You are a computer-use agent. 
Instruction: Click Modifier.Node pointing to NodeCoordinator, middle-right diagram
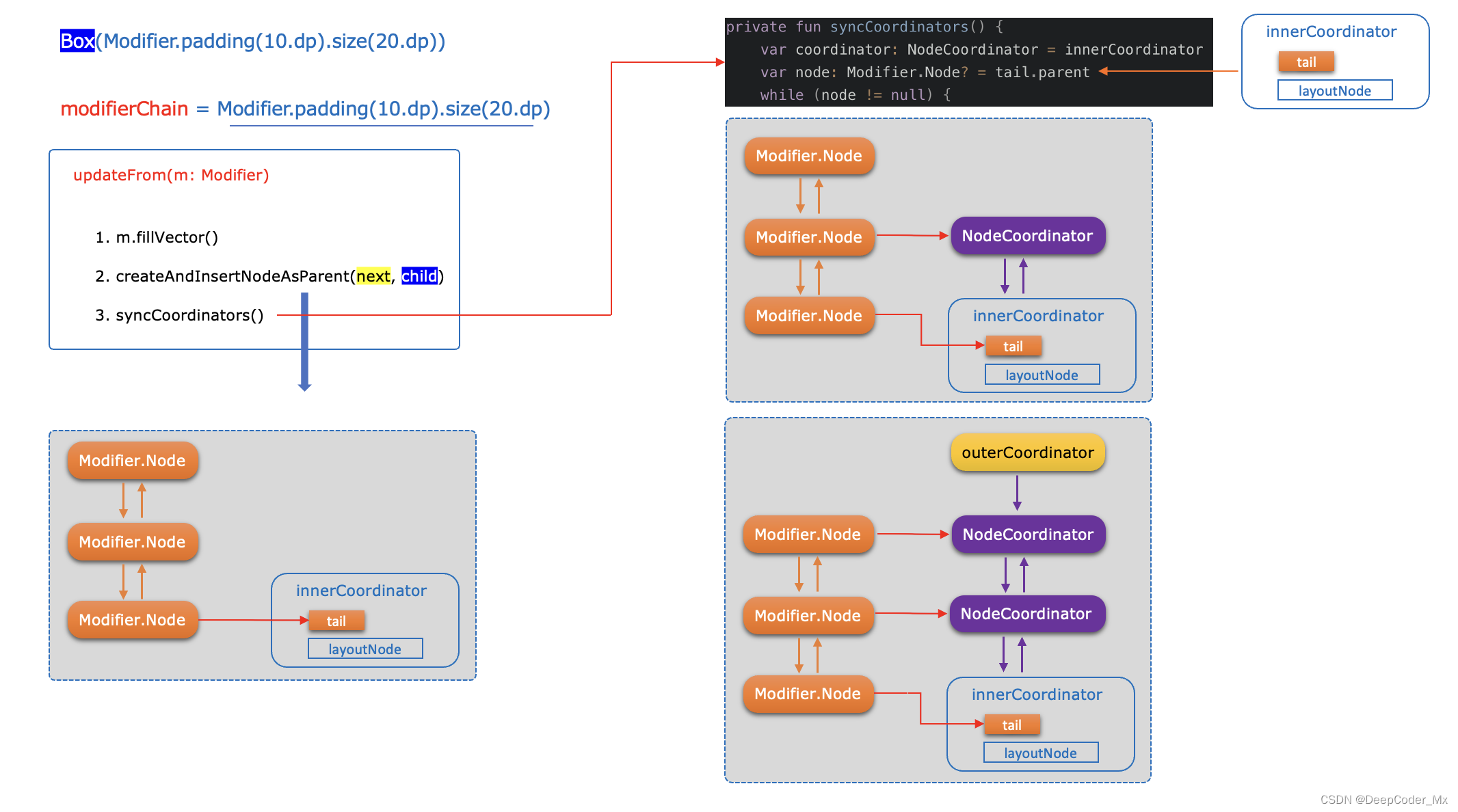click(x=810, y=237)
